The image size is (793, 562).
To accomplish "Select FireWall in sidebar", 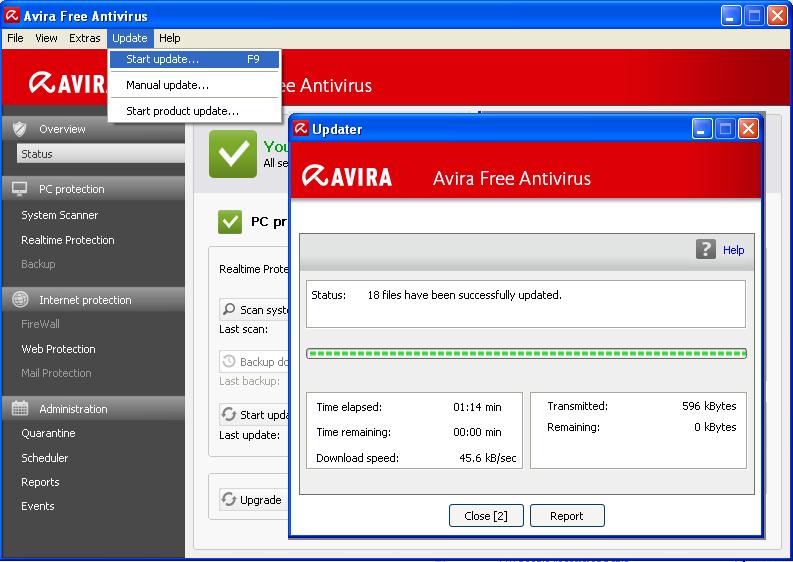I will coord(40,324).
